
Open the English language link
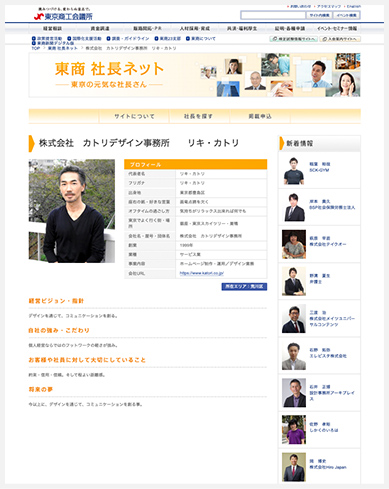354,6
